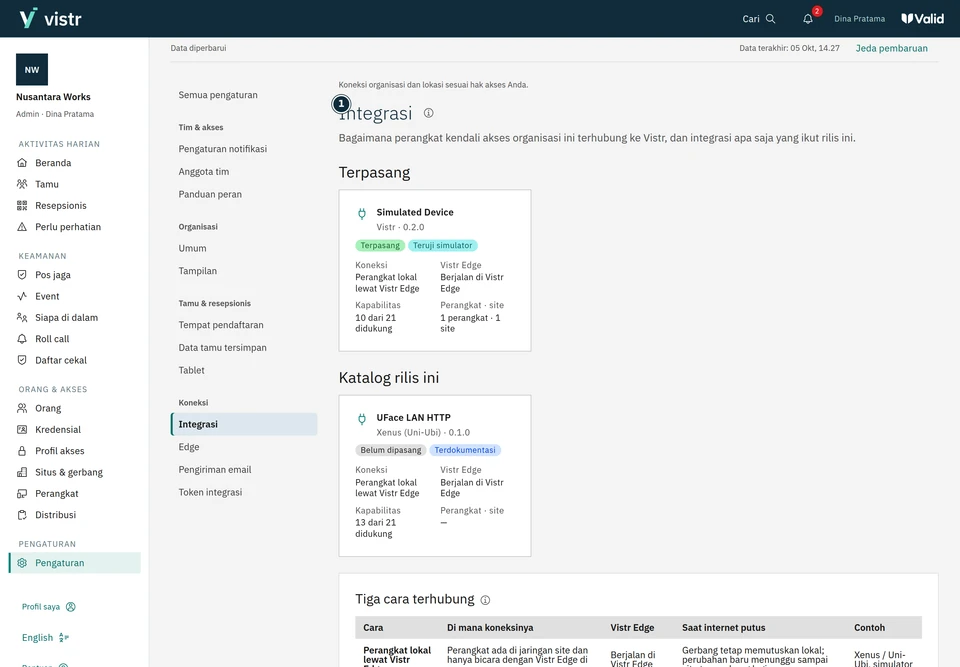Click the Valid brand logo
The width and height of the screenshot is (960, 667).
[923, 19]
